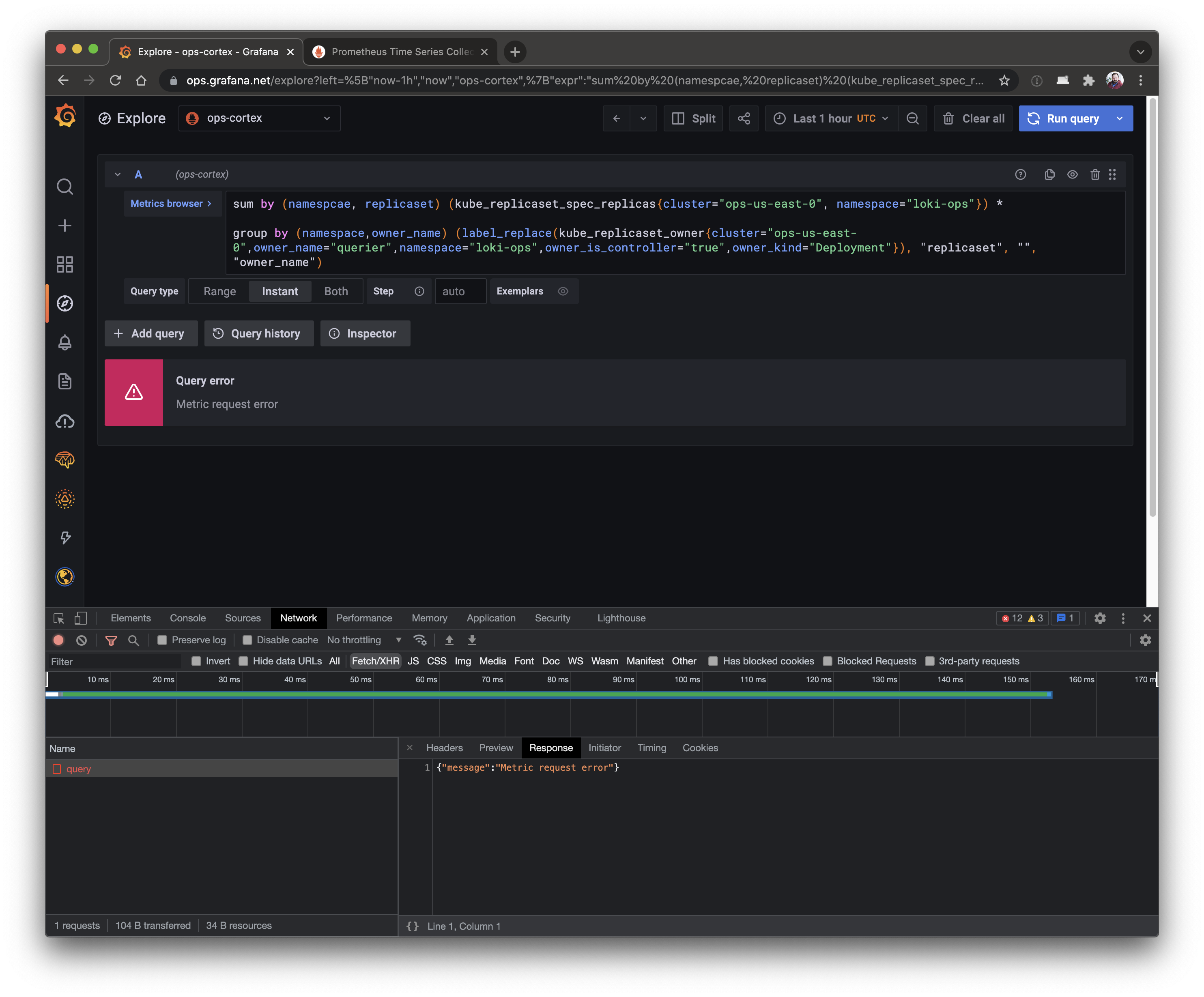Toggle query visibility with the eye icon
The image size is (1204, 997).
click(x=1072, y=174)
